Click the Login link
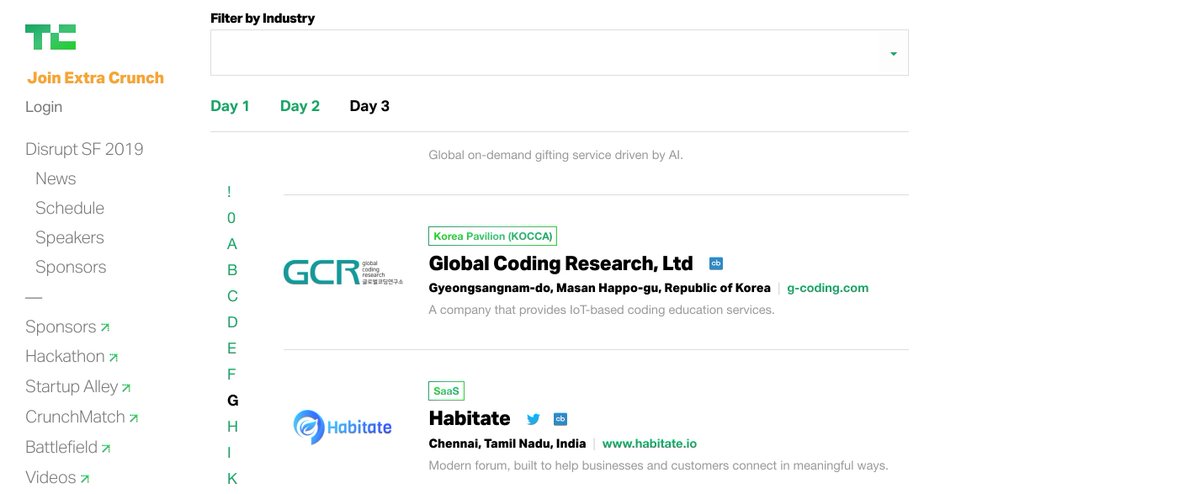Screen dimensions: 1200x494 click(44, 107)
